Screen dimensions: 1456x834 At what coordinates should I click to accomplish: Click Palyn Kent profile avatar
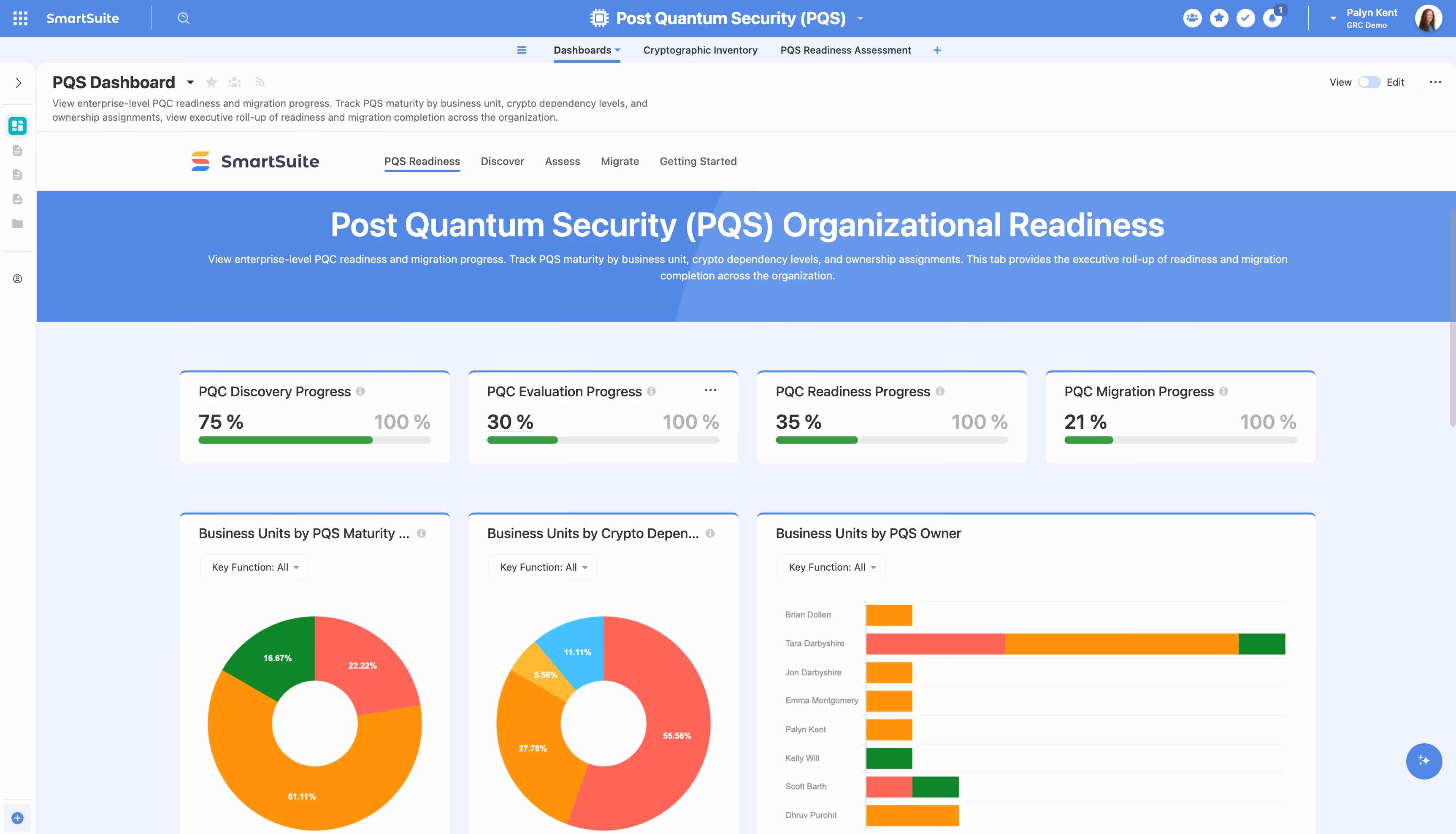1428,18
